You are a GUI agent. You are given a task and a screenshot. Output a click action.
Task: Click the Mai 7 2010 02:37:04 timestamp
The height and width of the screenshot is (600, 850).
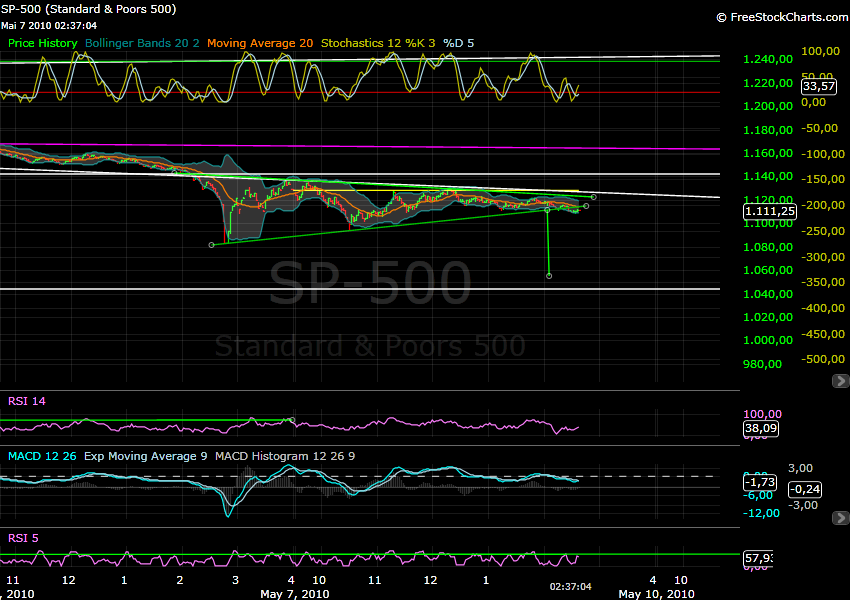point(49,25)
